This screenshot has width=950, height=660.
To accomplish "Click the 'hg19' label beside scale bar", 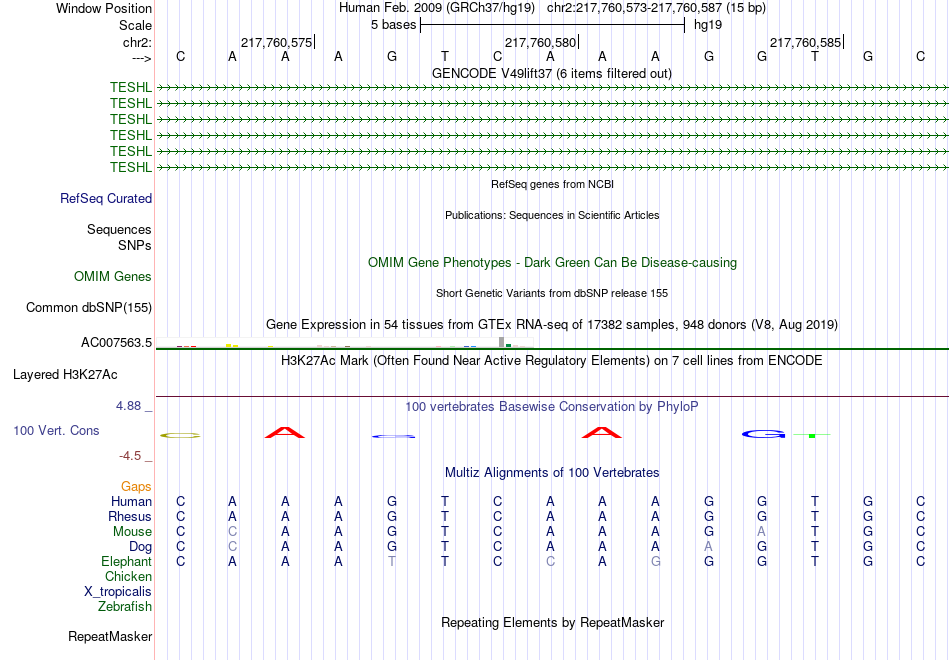I will 708,25.
